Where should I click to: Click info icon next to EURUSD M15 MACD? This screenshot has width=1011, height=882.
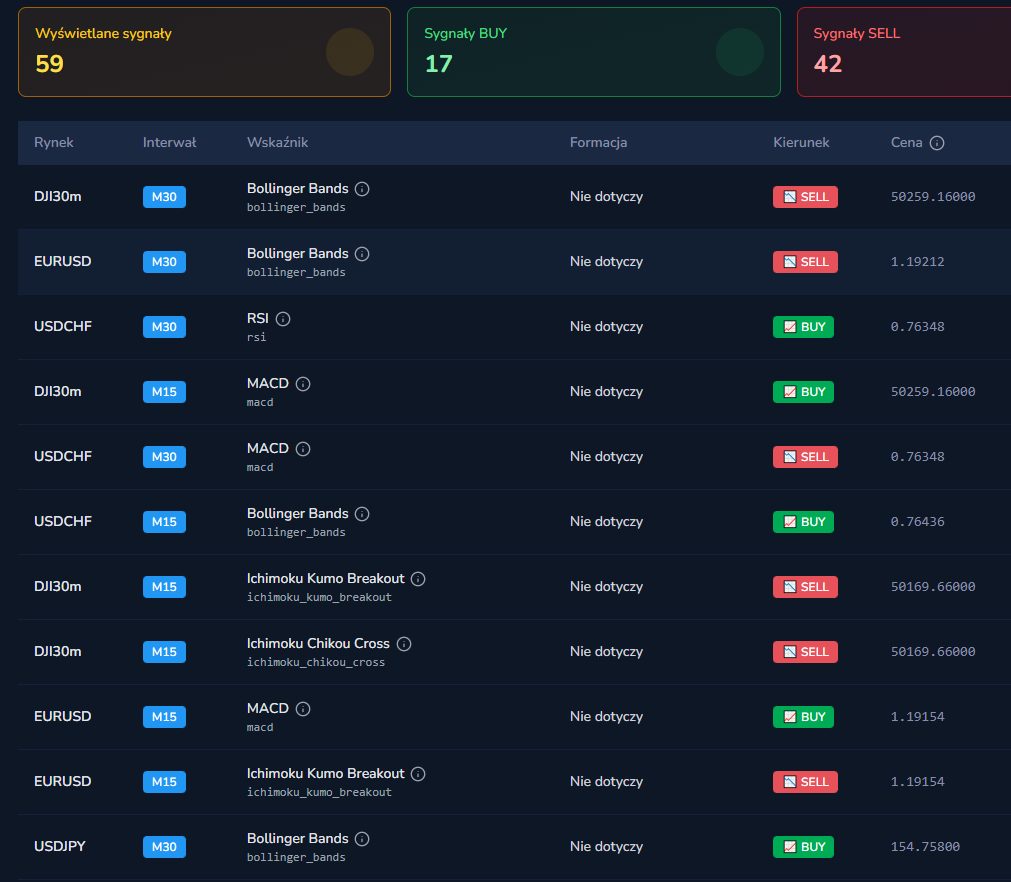click(x=303, y=709)
